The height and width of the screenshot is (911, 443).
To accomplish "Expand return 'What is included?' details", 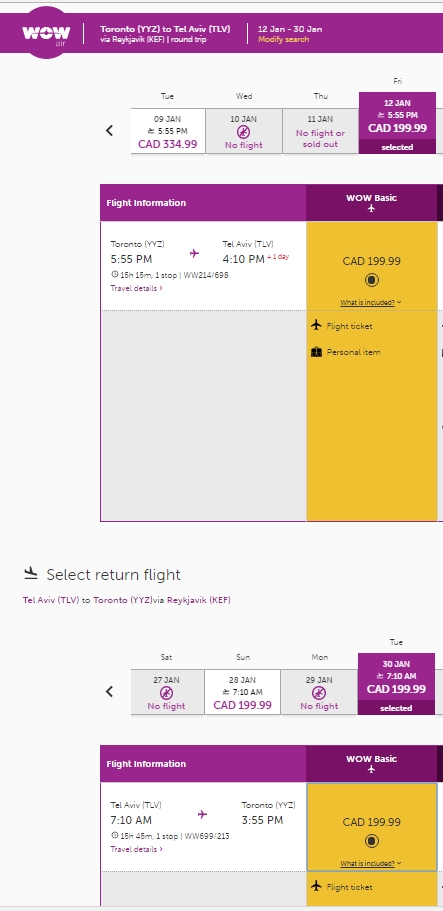I will pos(371,863).
